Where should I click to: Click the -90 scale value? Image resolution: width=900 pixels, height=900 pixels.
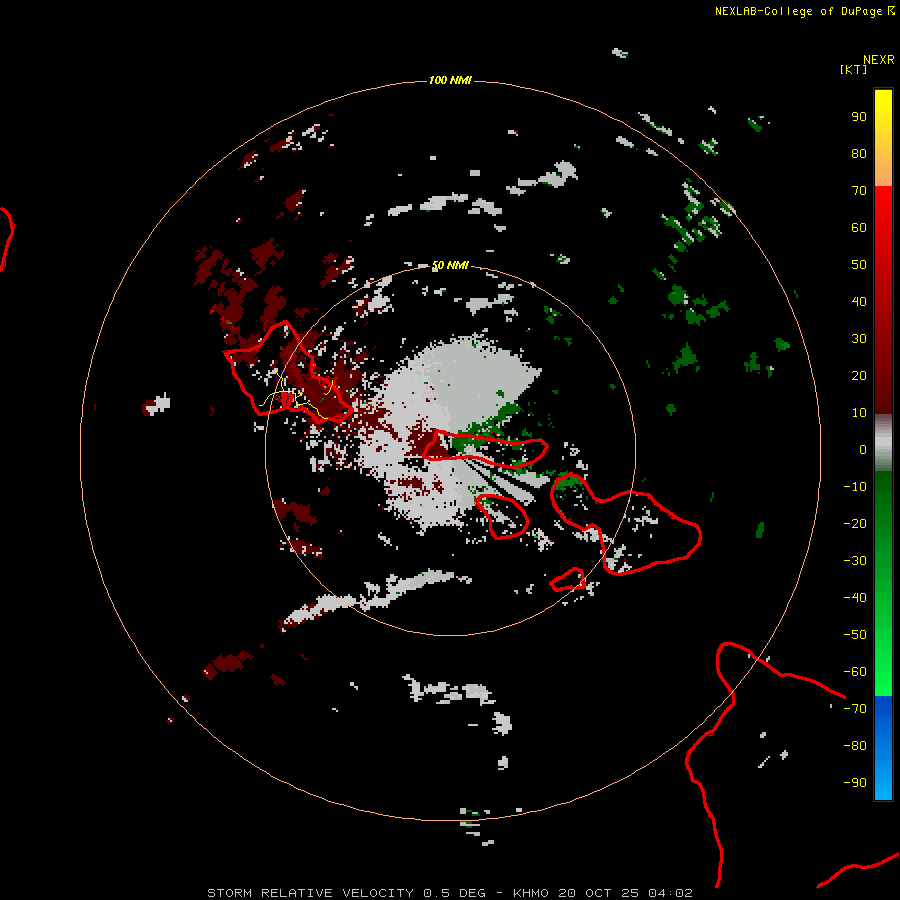855,783
